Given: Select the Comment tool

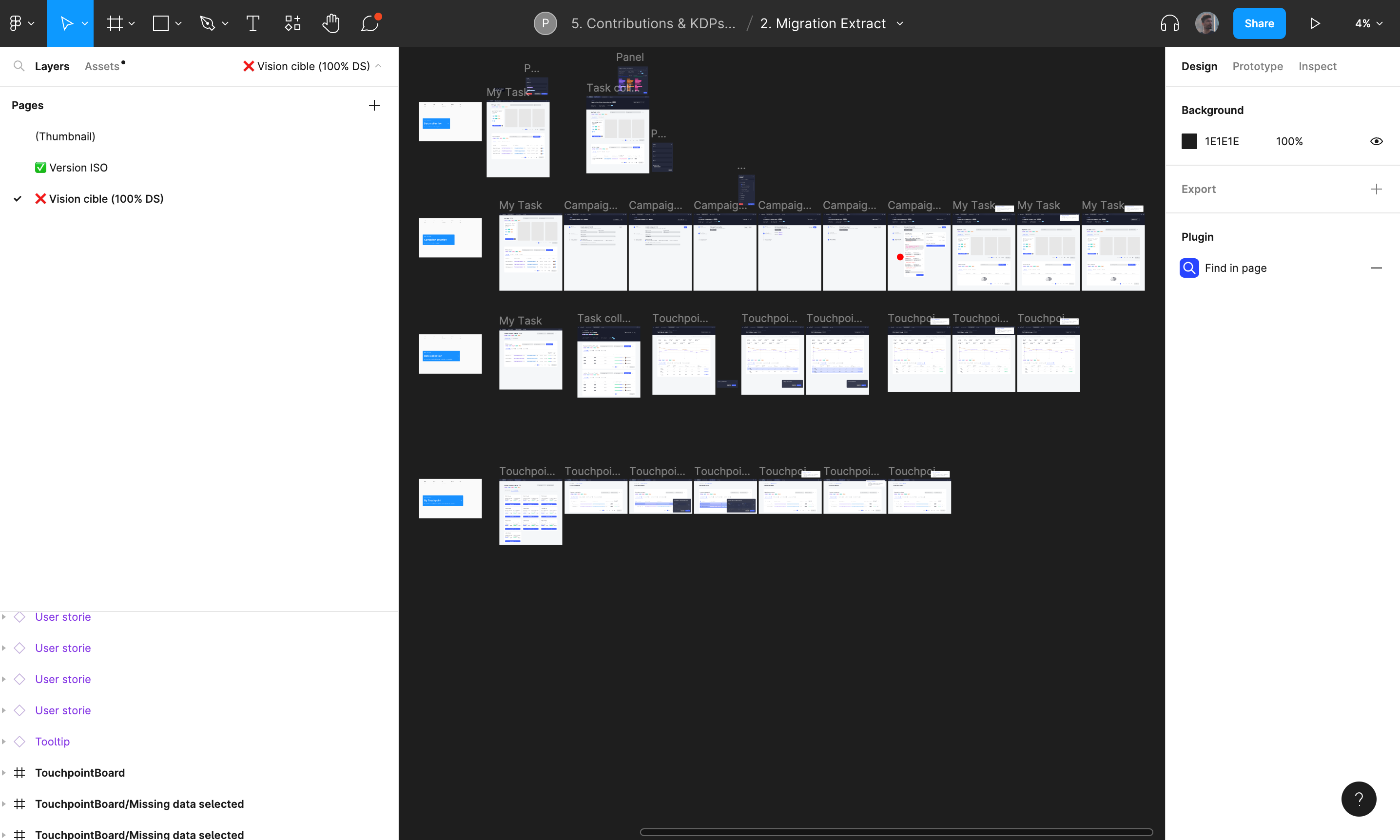Looking at the screenshot, I should click(369, 23).
